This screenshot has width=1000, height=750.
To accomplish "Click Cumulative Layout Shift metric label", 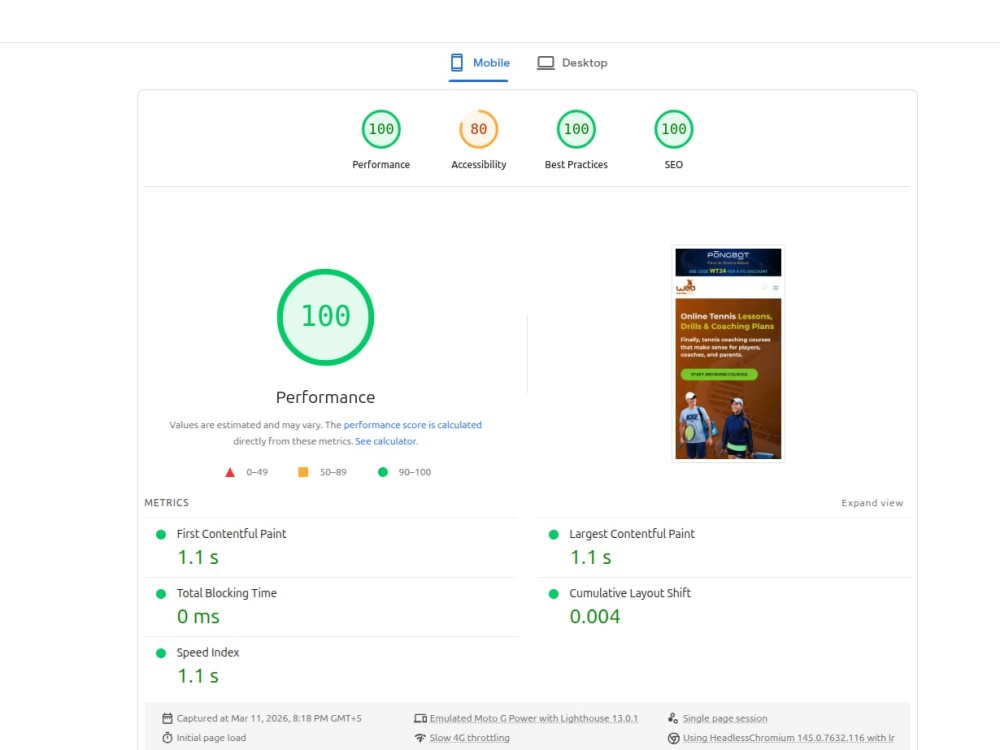I will point(630,593).
